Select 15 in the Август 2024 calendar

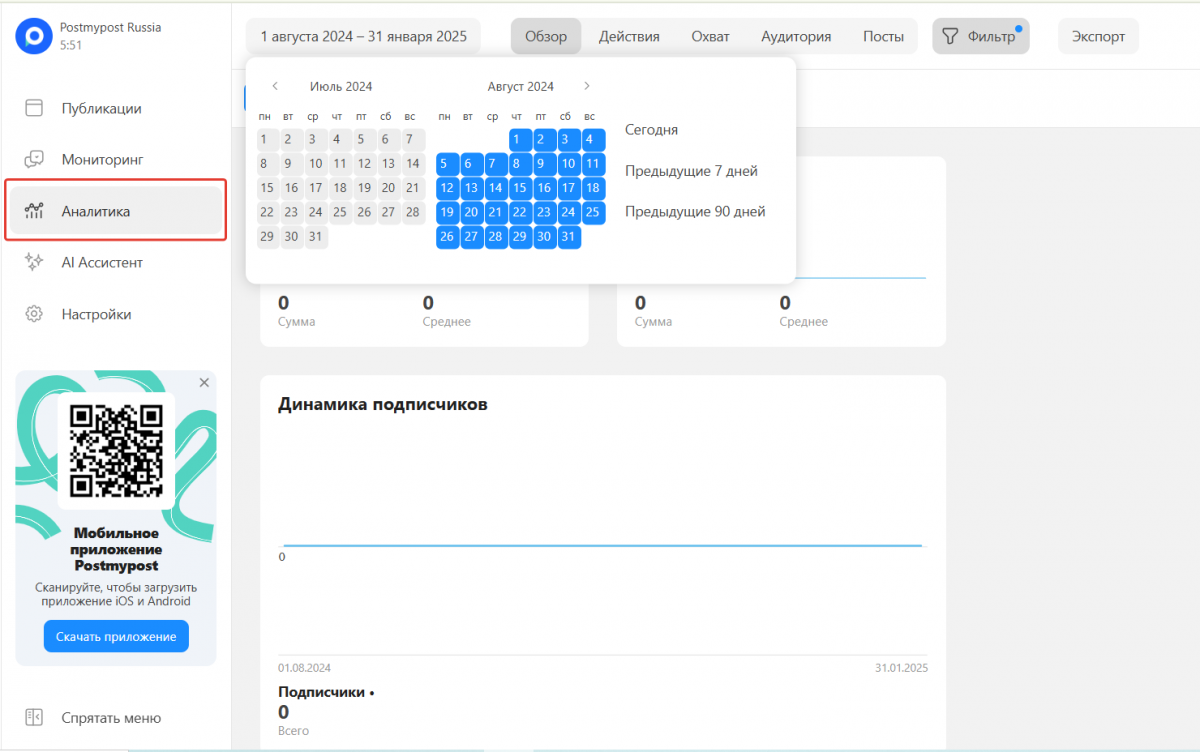pos(520,188)
